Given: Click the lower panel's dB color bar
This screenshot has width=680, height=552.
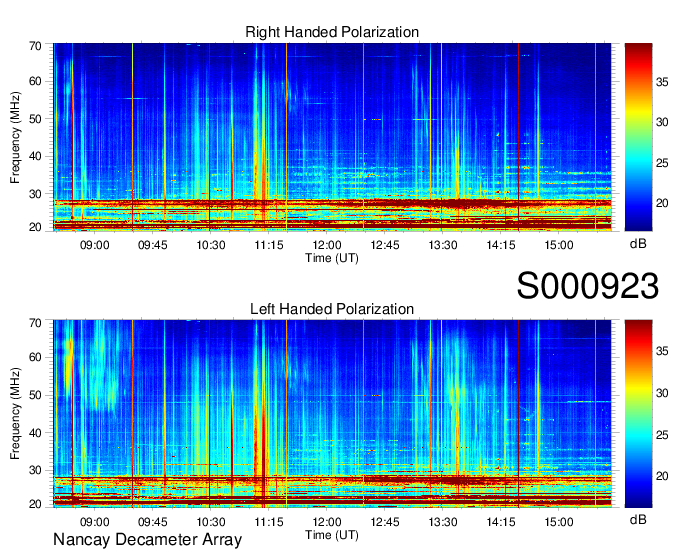Looking at the screenshot, I should point(638,414).
